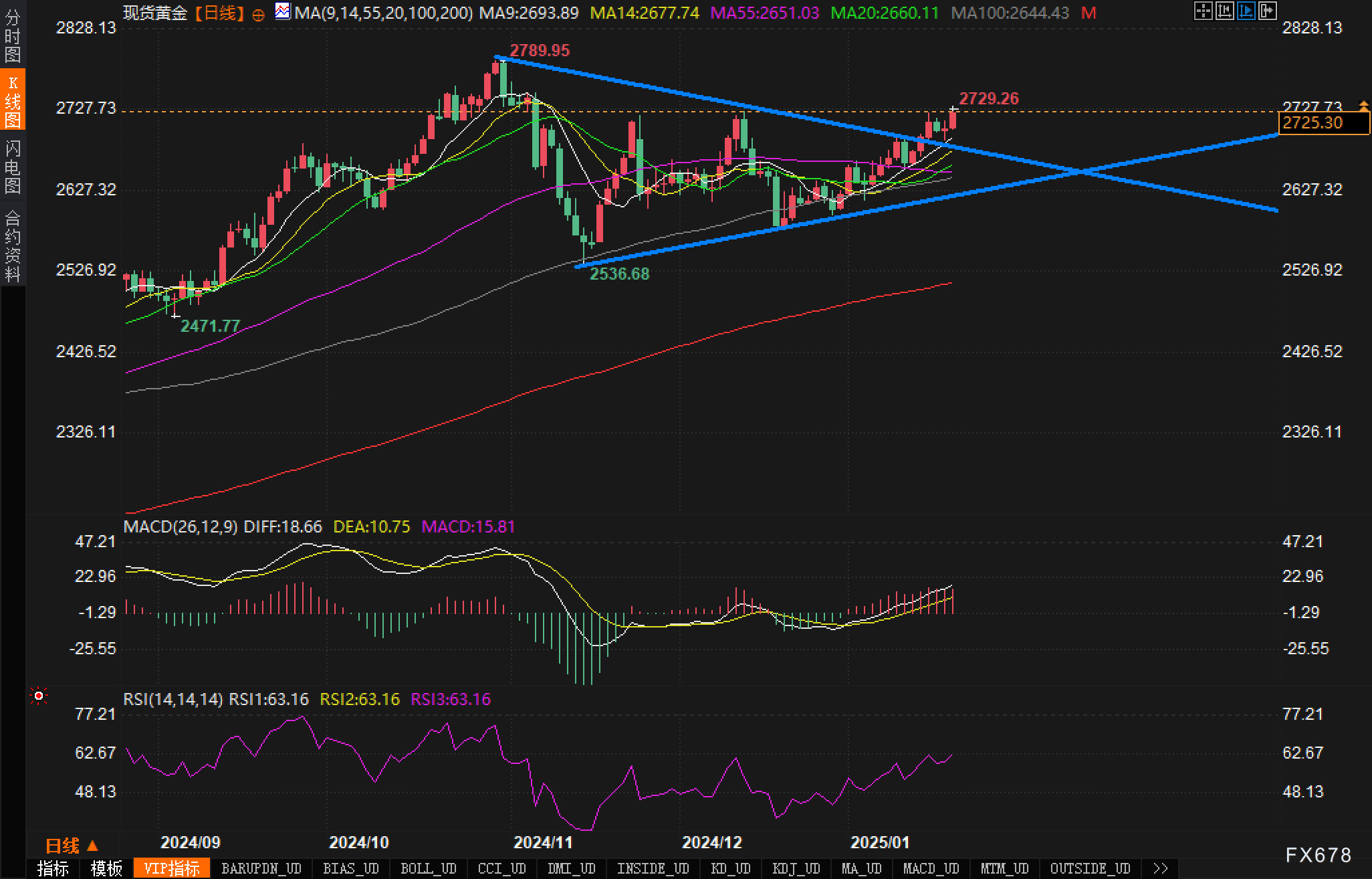The width and height of the screenshot is (1372, 879).
Task: Click the 指标 button at the bottom
Action: (53, 868)
